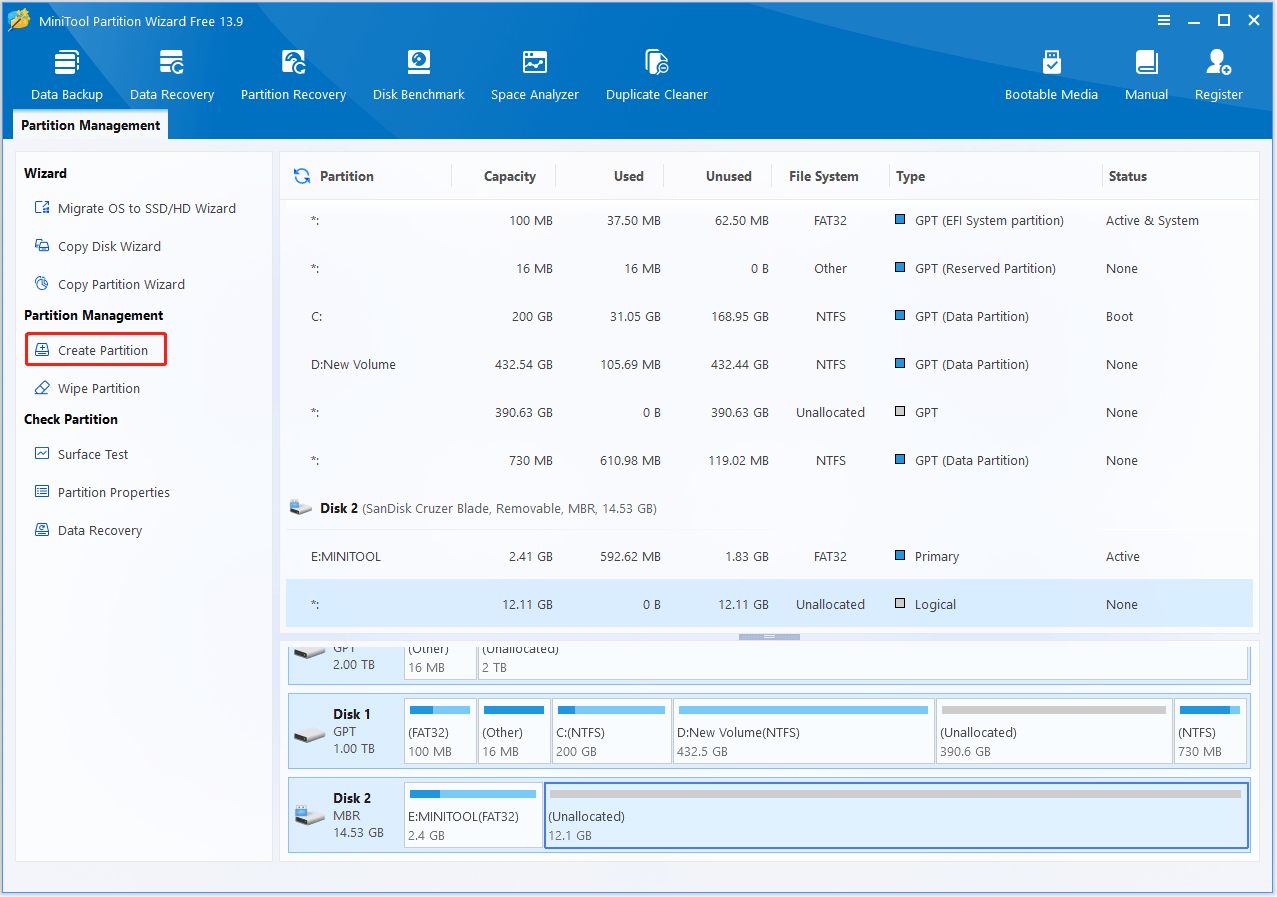Image resolution: width=1277 pixels, height=897 pixels.
Task: Select the 16 MB Reserved Partition row
Action: 769,268
